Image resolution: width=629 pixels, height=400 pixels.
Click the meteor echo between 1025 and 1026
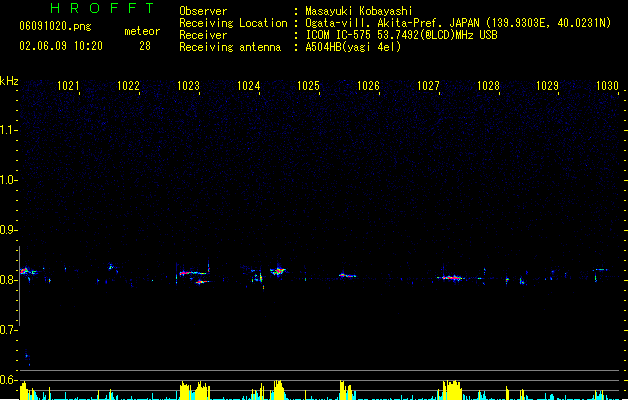[x=347, y=275]
